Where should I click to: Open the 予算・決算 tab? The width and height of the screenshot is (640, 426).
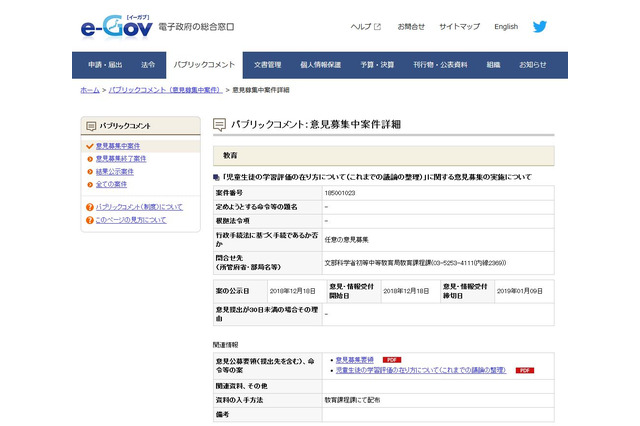click(377, 64)
